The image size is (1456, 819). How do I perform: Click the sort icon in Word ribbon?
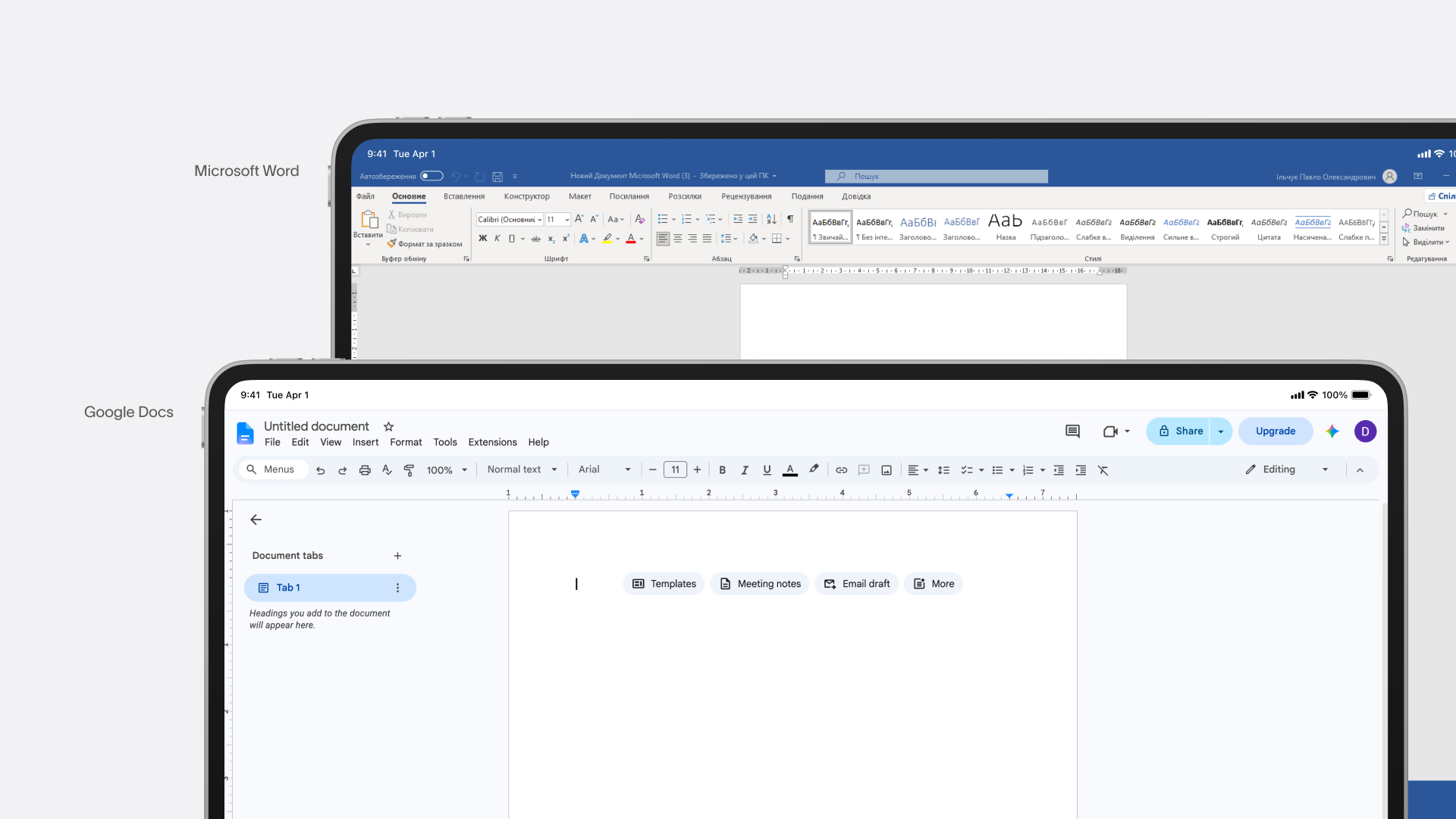click(x=771, y=219)
